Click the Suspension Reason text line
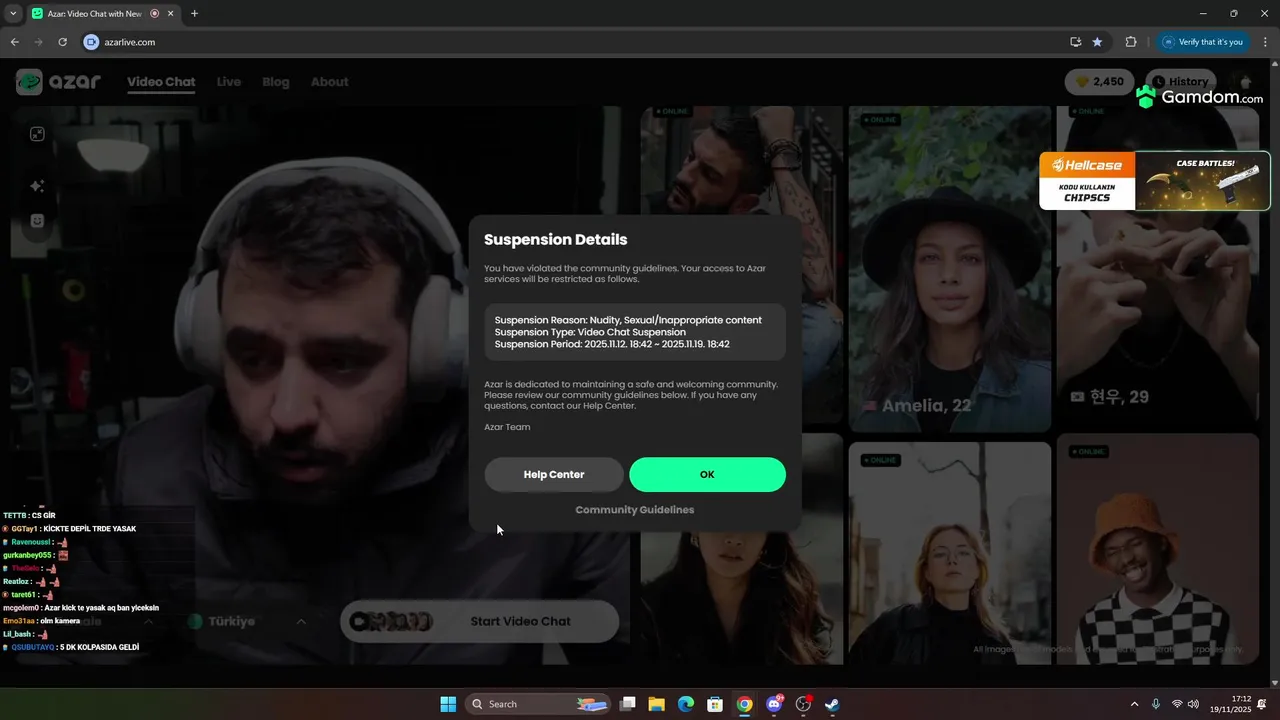The height and width of the screenshot is (720, 1280). click(x=628, y=320)
